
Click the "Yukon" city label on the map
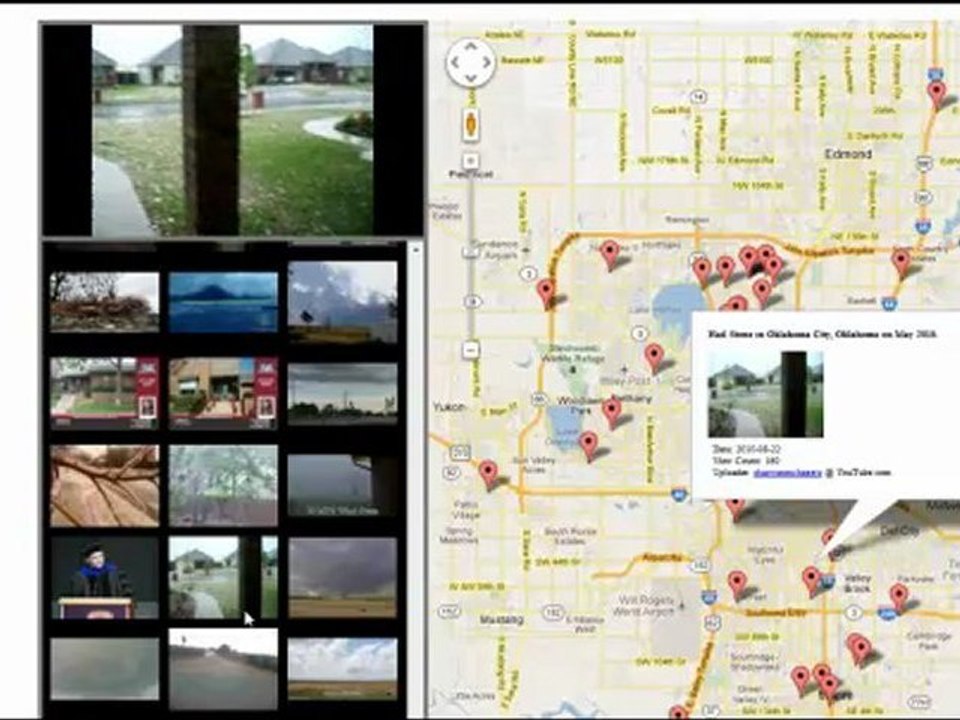click(449, 407)
